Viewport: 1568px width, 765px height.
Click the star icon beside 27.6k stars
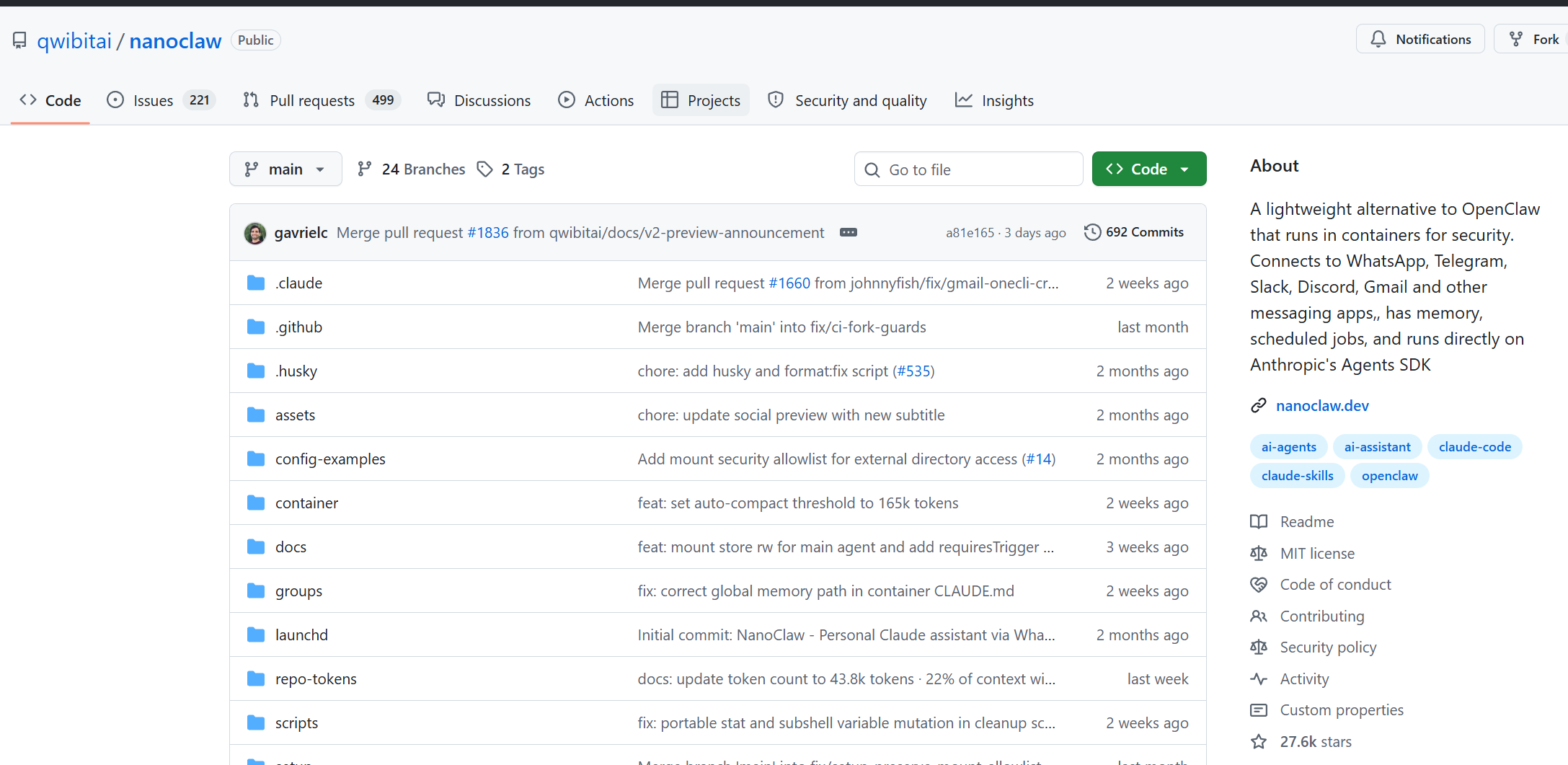tap(1259, 741)
